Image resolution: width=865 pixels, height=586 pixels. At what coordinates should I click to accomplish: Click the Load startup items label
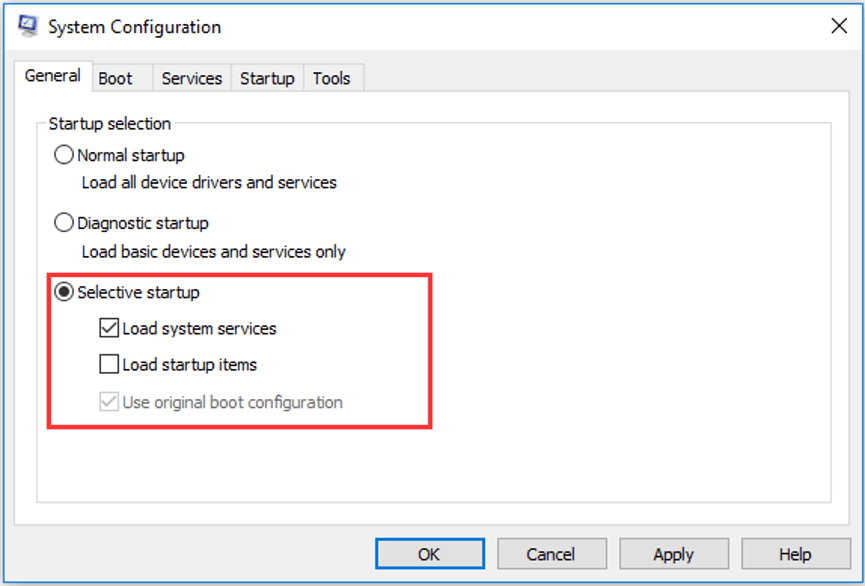click(190, 365)
